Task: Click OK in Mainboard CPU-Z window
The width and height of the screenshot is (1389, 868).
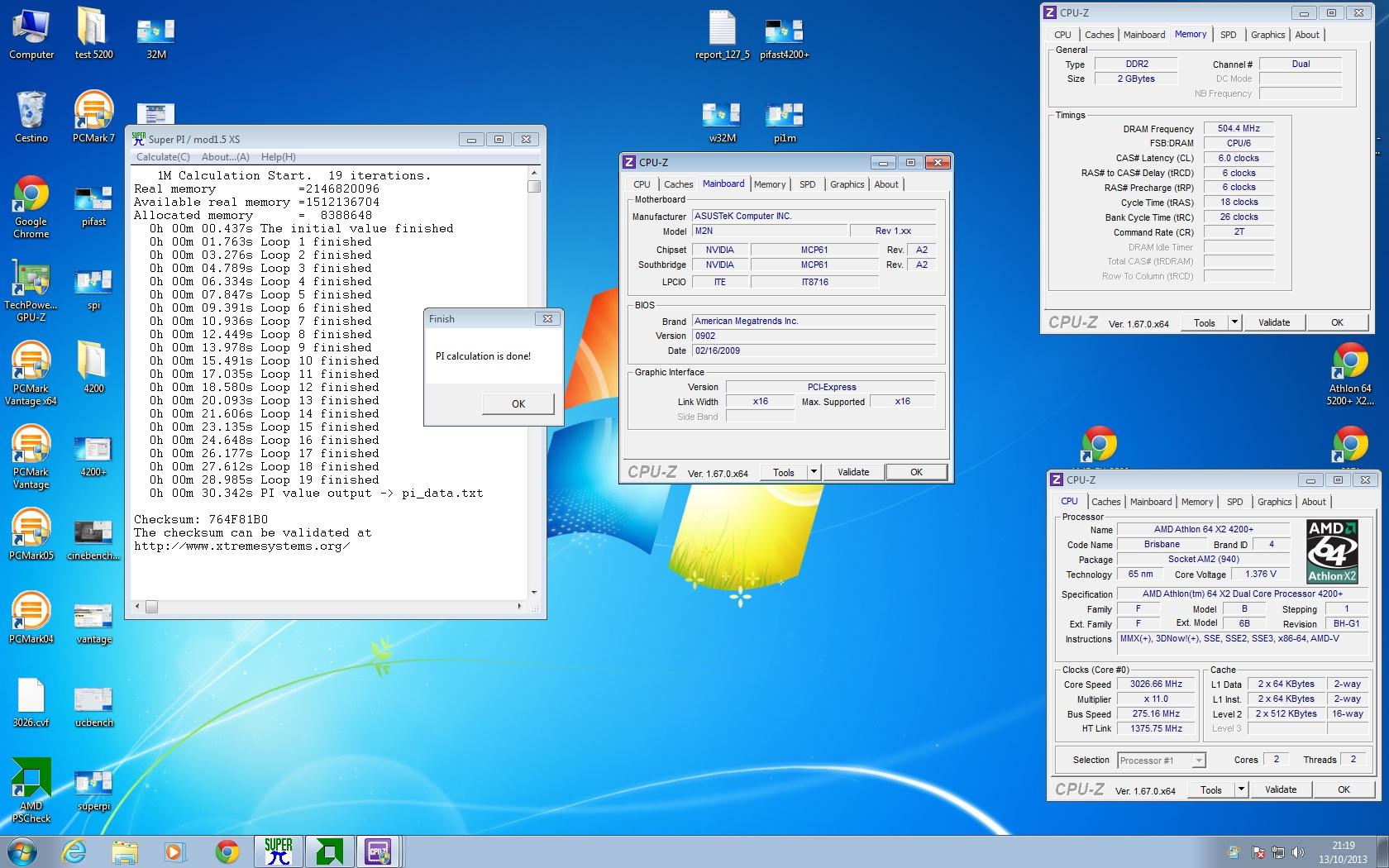Action: 916,472
